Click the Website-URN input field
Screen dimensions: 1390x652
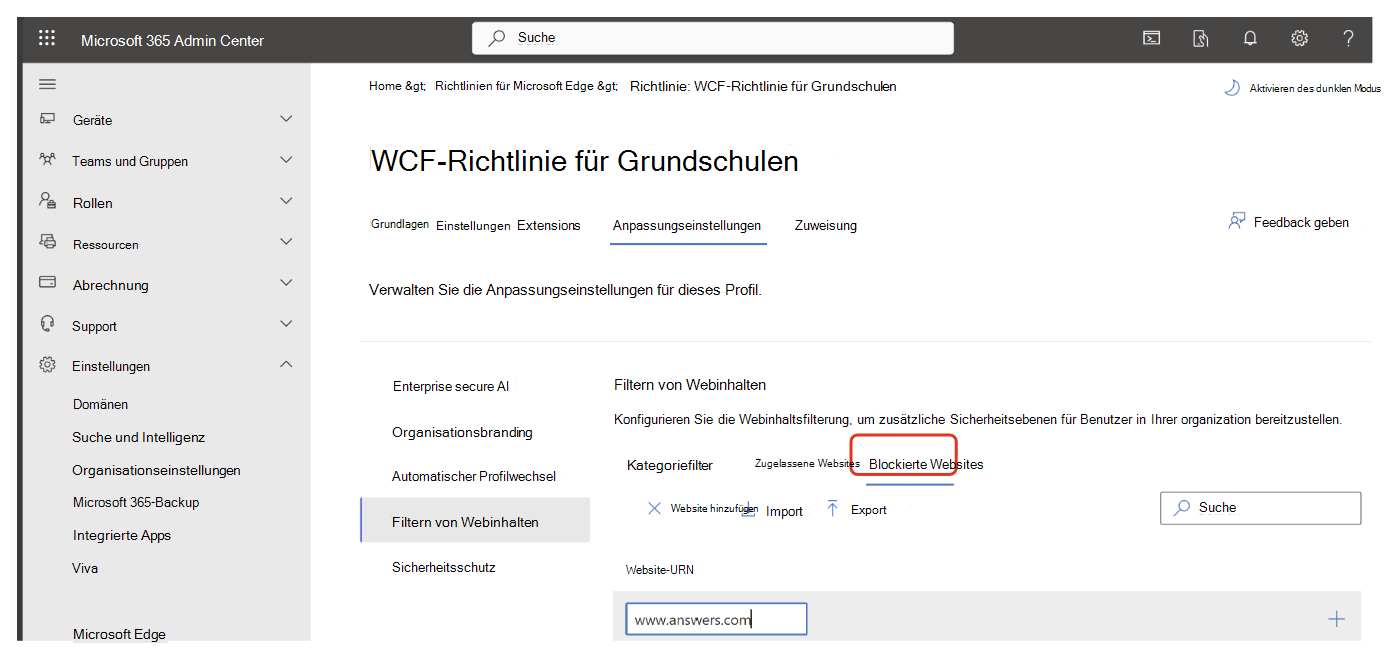tap(716, 618)
